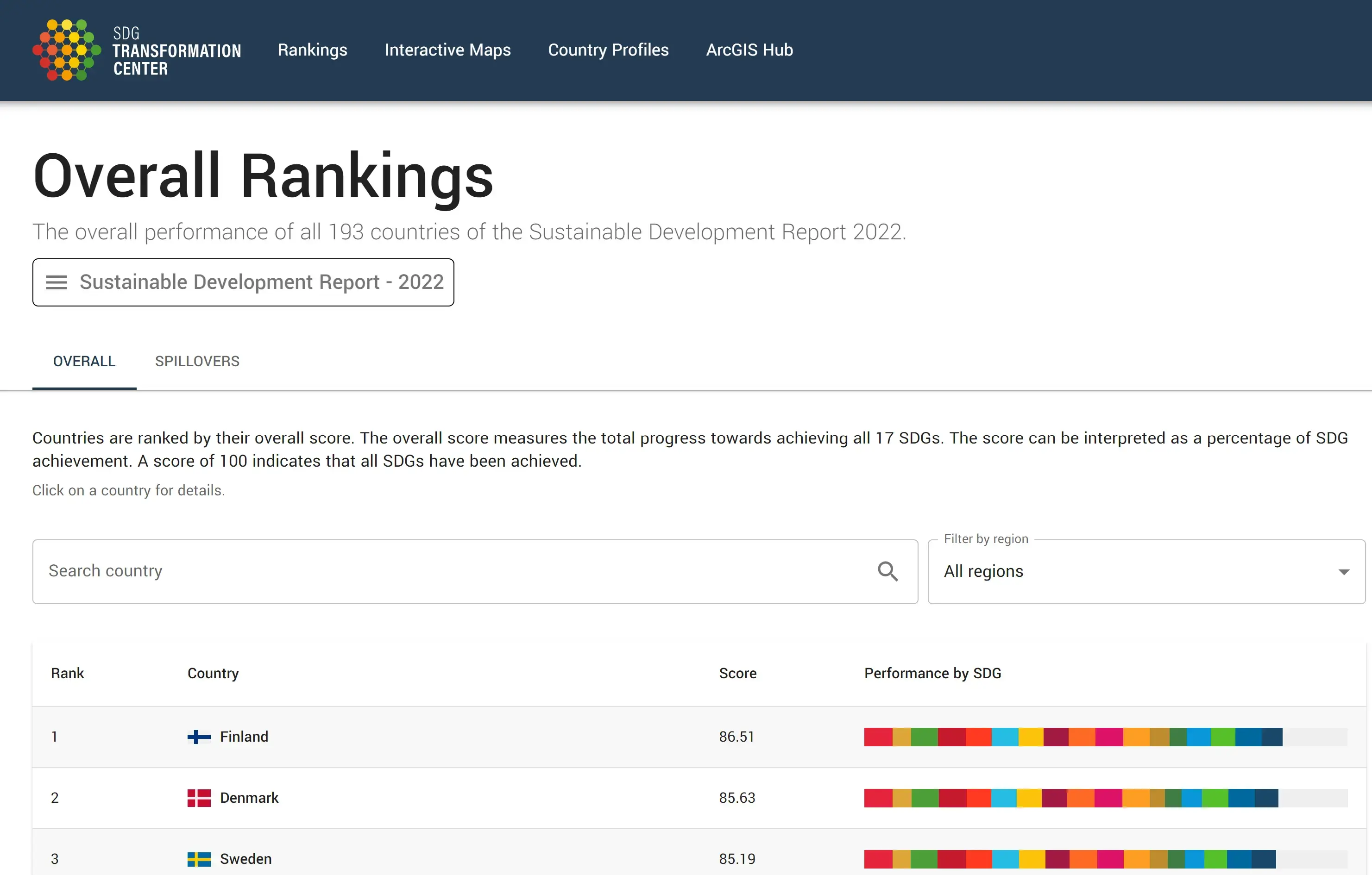Click Denmark's score 85.63
Image resolution: width=1372 pixels, height=875 pixels.
[736, 798]
